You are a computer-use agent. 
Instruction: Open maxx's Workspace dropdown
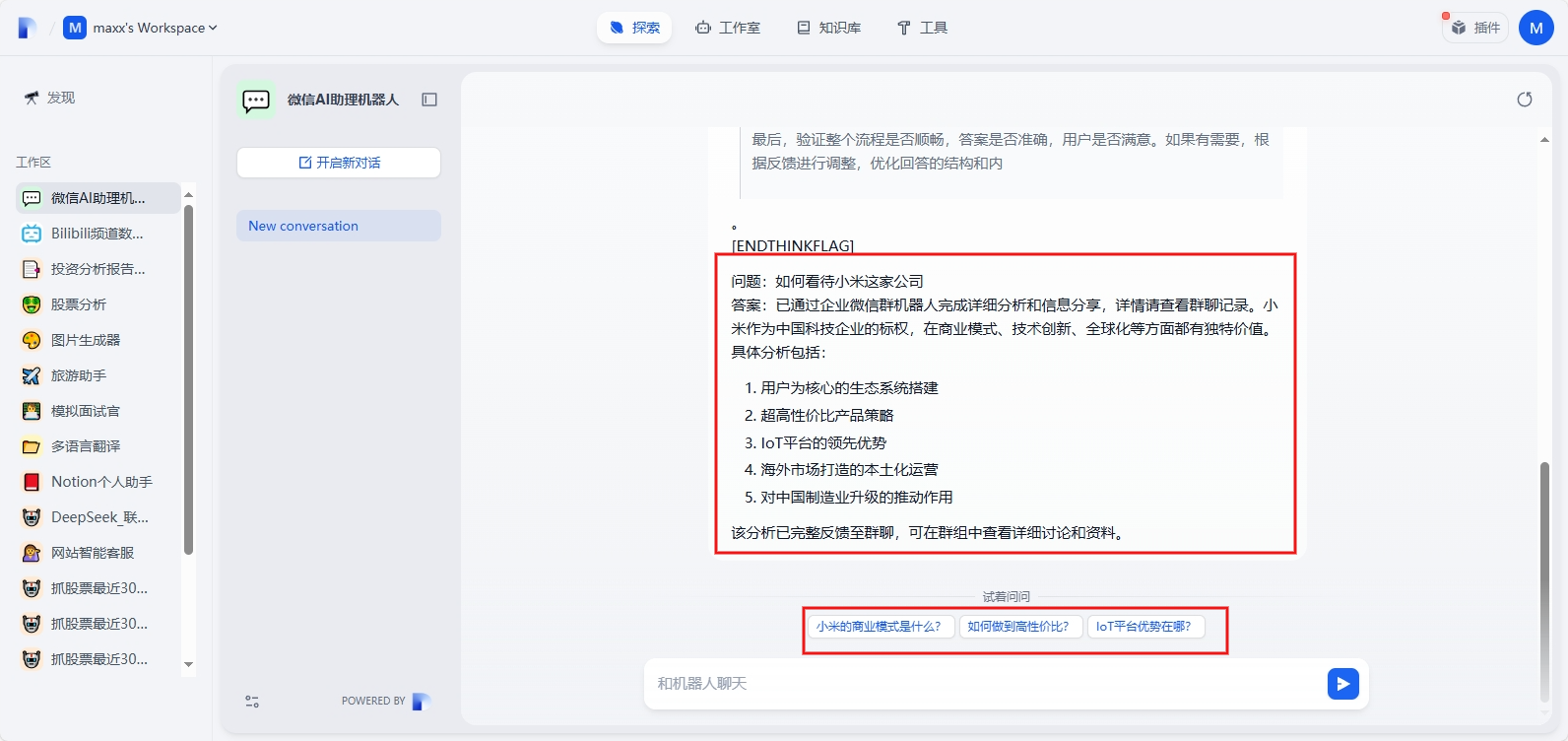pos(140,28)
